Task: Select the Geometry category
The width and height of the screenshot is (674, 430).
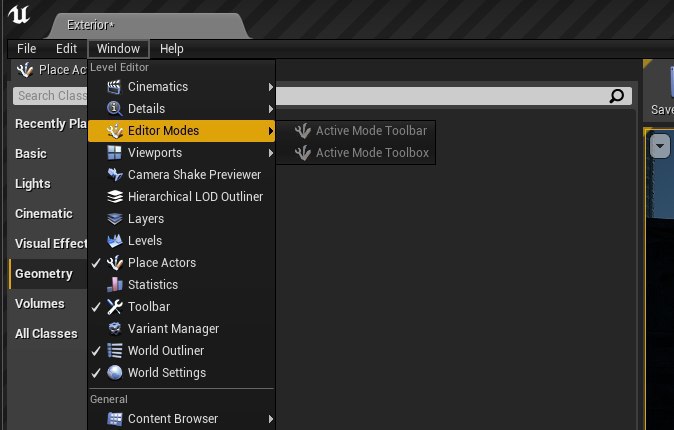Action: click(44, 274)
